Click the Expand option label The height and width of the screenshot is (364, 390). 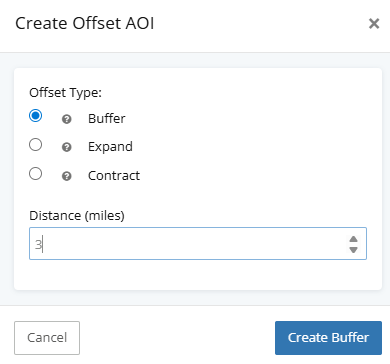point(110,147)
